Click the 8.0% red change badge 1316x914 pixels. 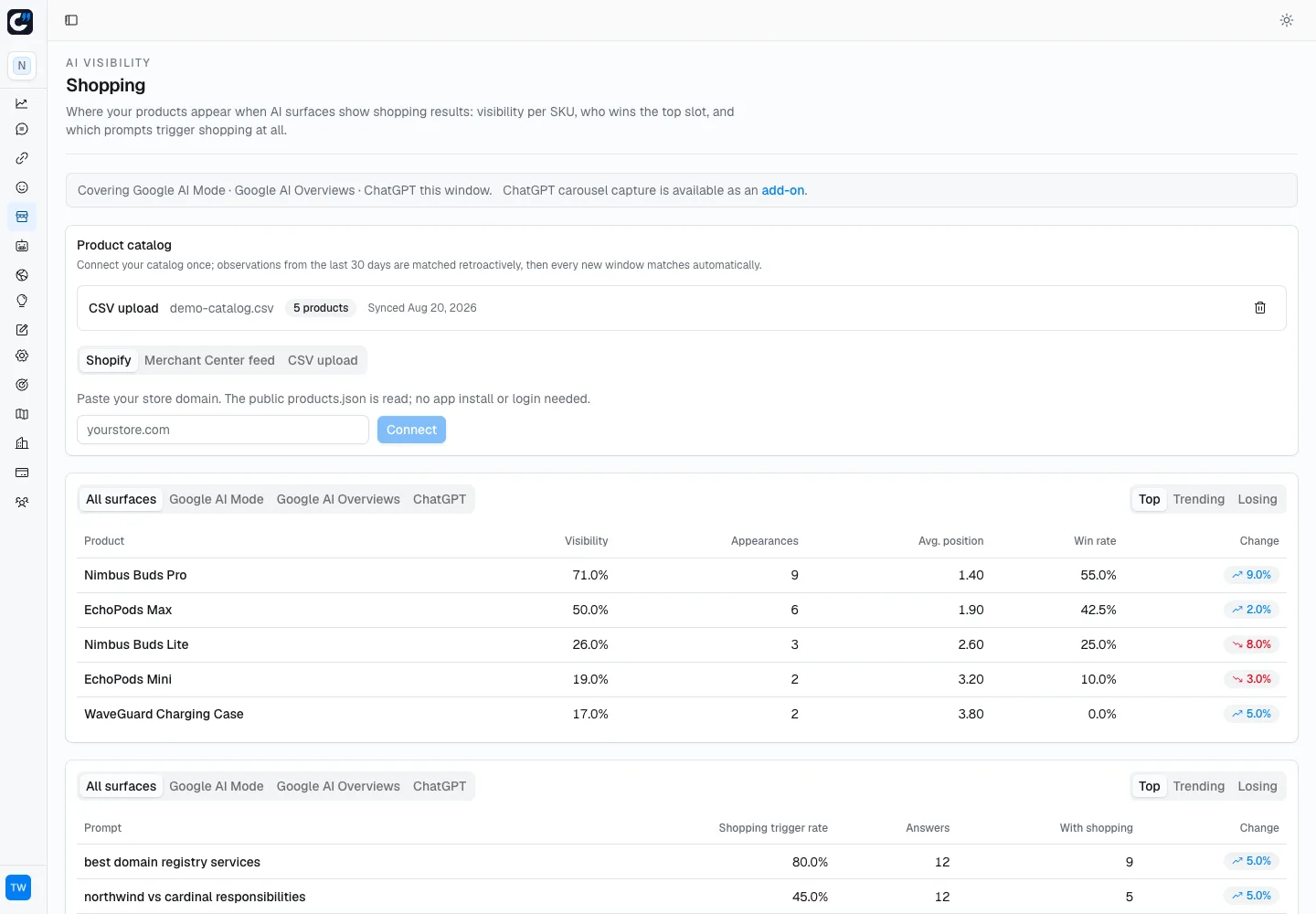[1251, 644]
